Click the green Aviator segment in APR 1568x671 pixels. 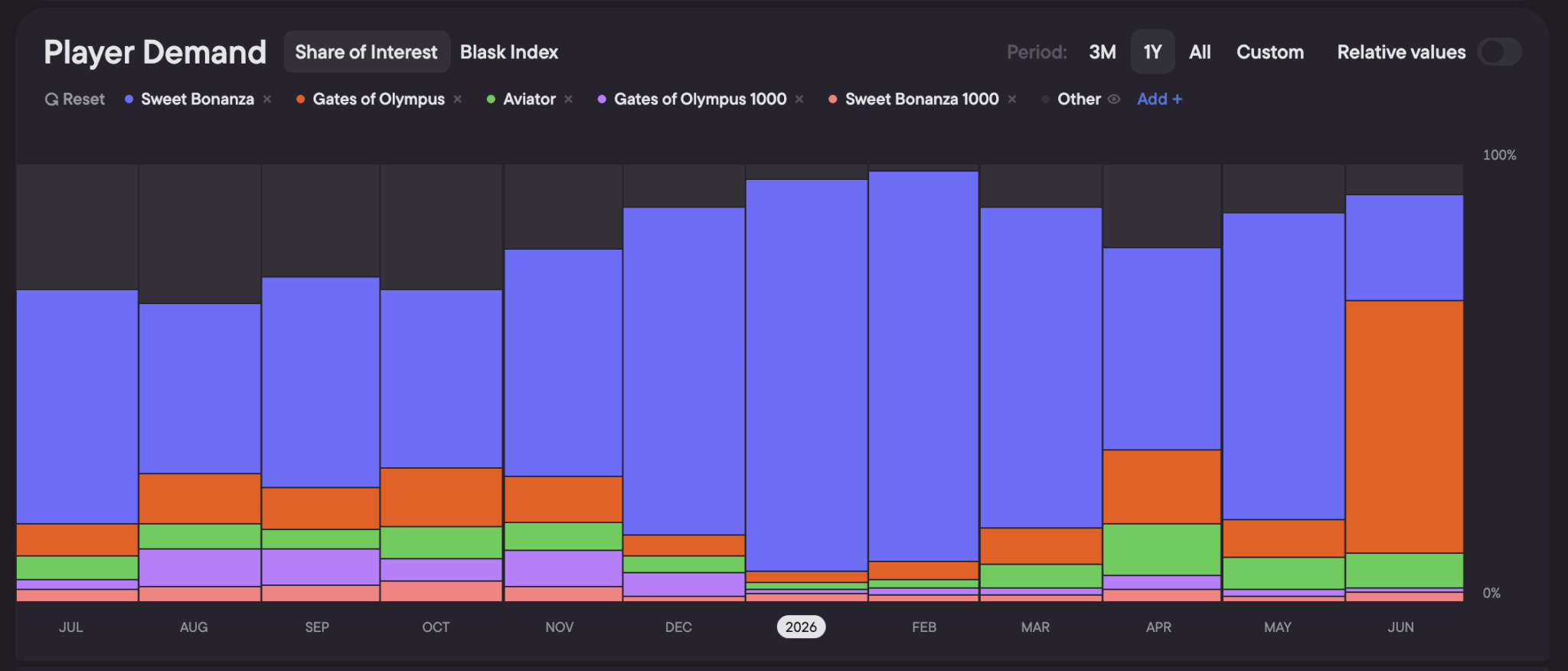tap(1161, 550)
